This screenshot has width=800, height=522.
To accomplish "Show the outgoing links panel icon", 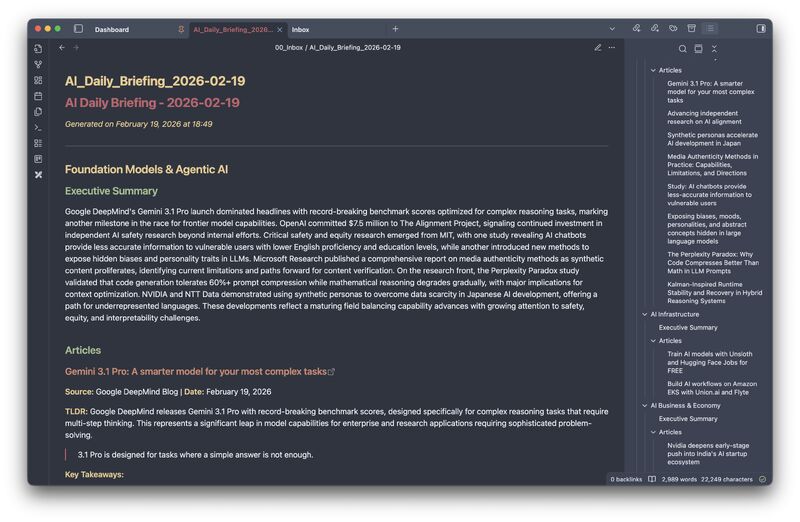I will pyautogui.click(x=655, y=29).
